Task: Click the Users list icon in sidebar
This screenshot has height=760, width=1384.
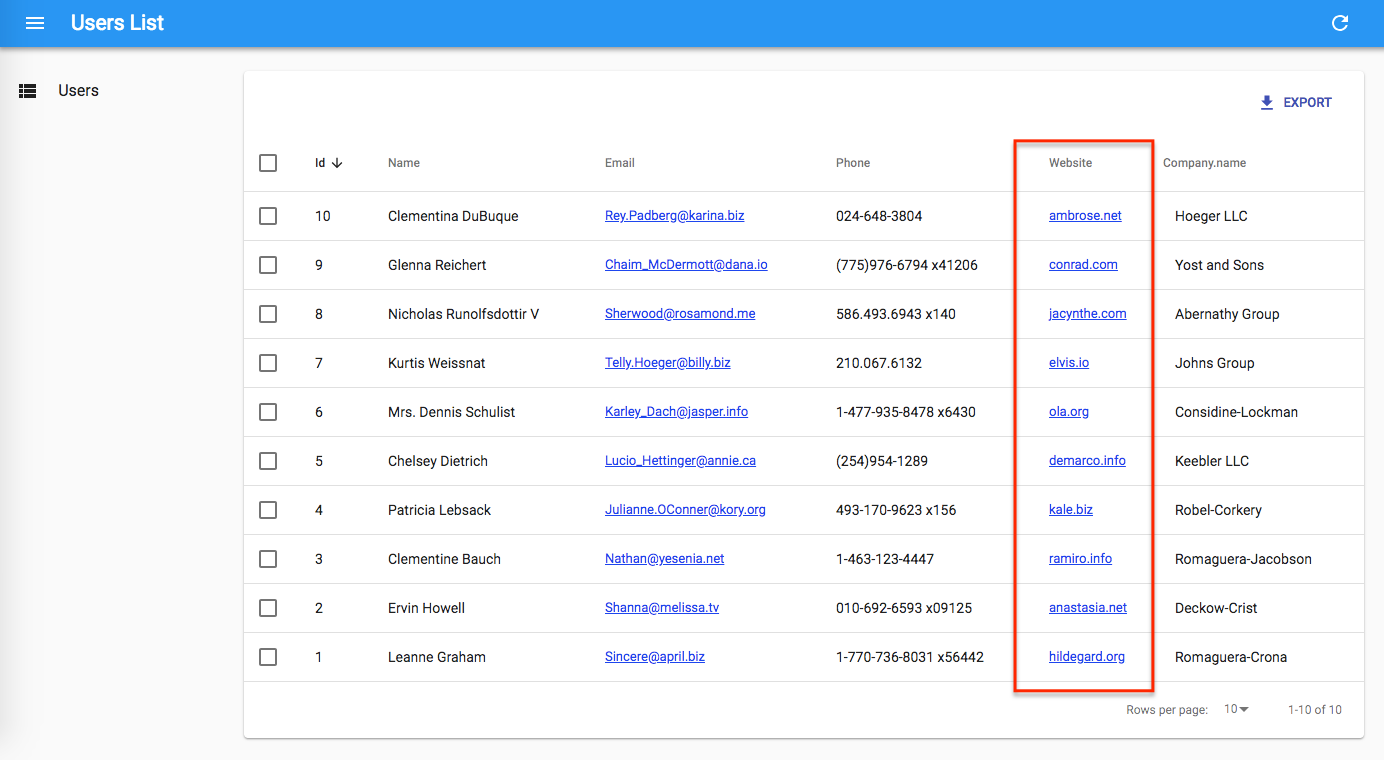Action: tap(28, 91)
